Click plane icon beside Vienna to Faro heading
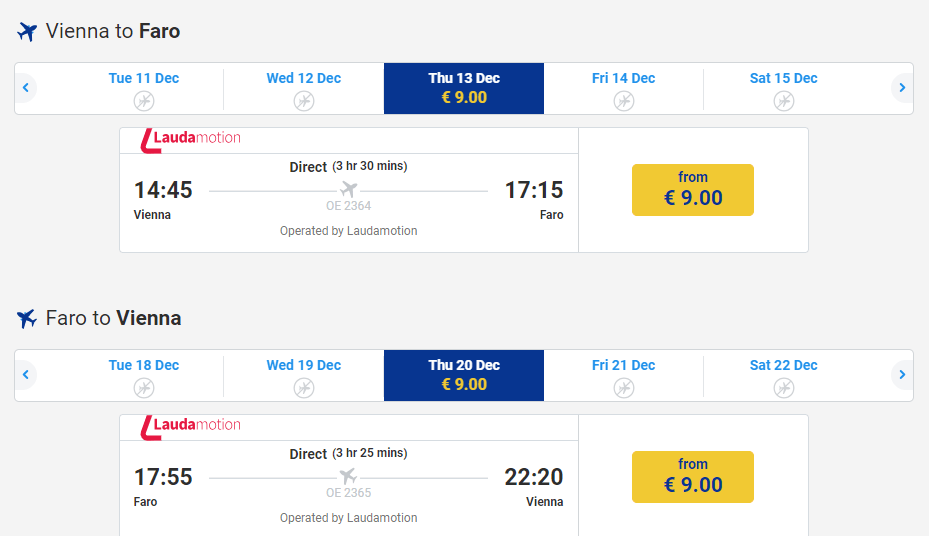This screenshot has width=929, height=536. (27, 31)
